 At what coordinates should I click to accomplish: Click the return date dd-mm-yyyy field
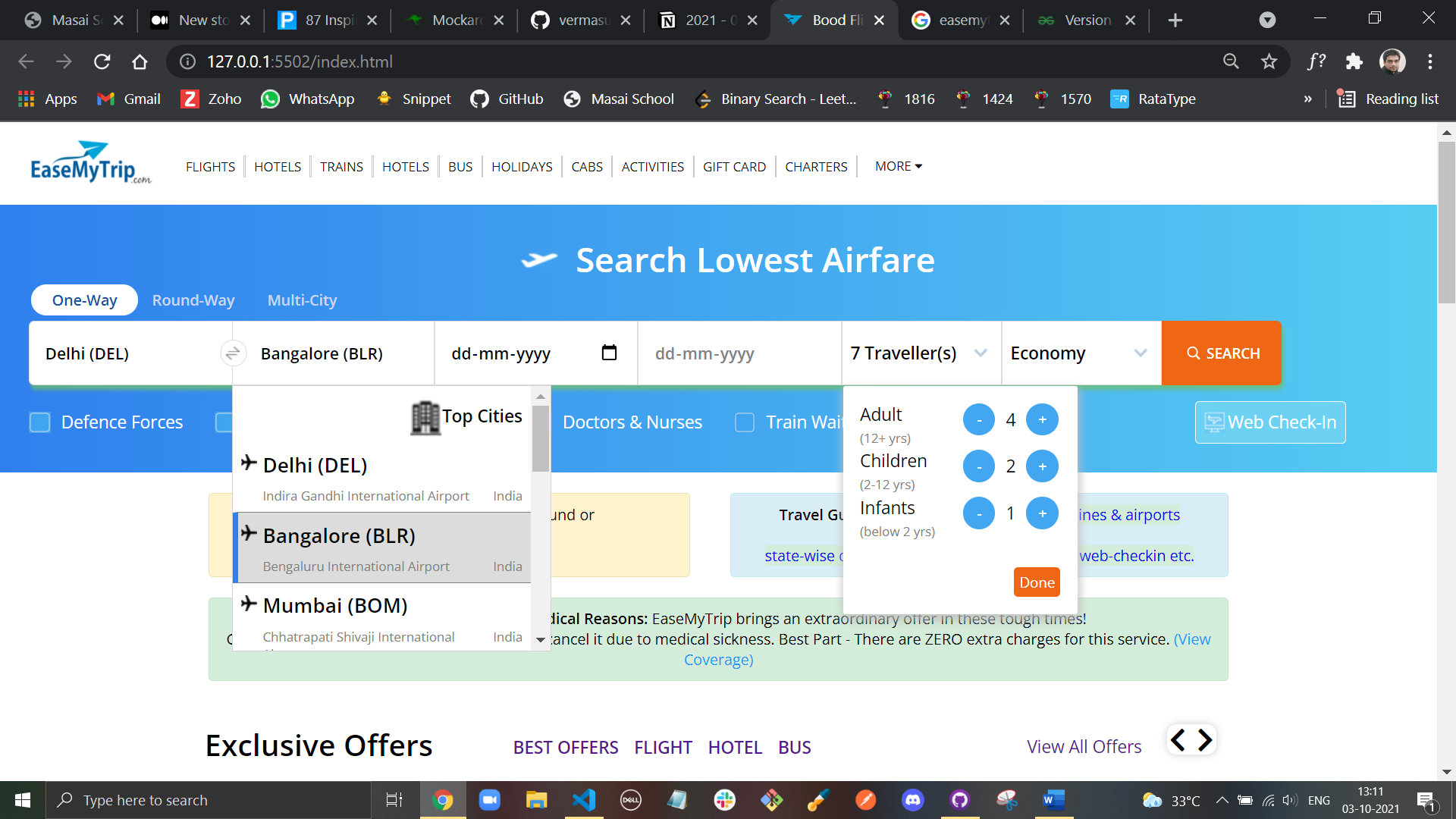739,353
